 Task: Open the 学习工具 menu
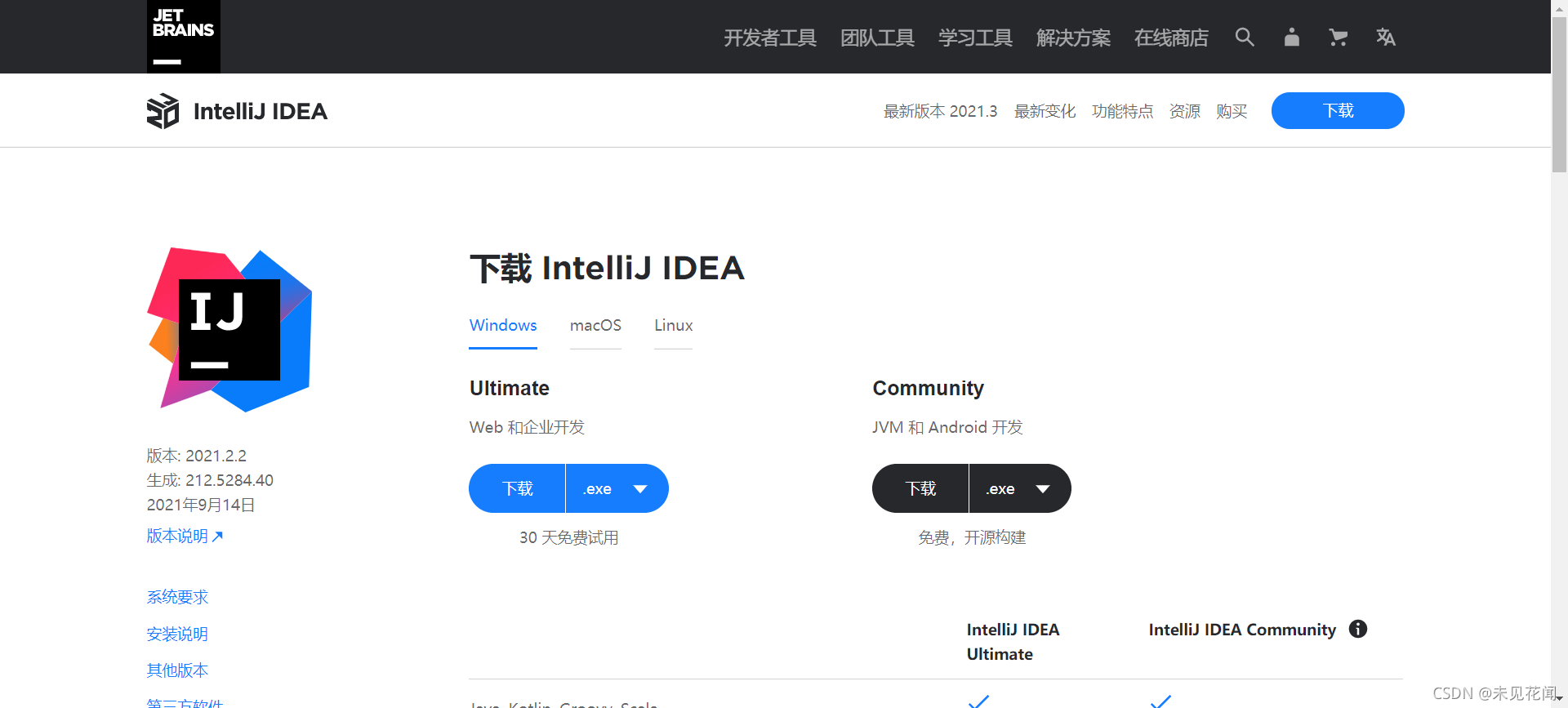point(976,38)
